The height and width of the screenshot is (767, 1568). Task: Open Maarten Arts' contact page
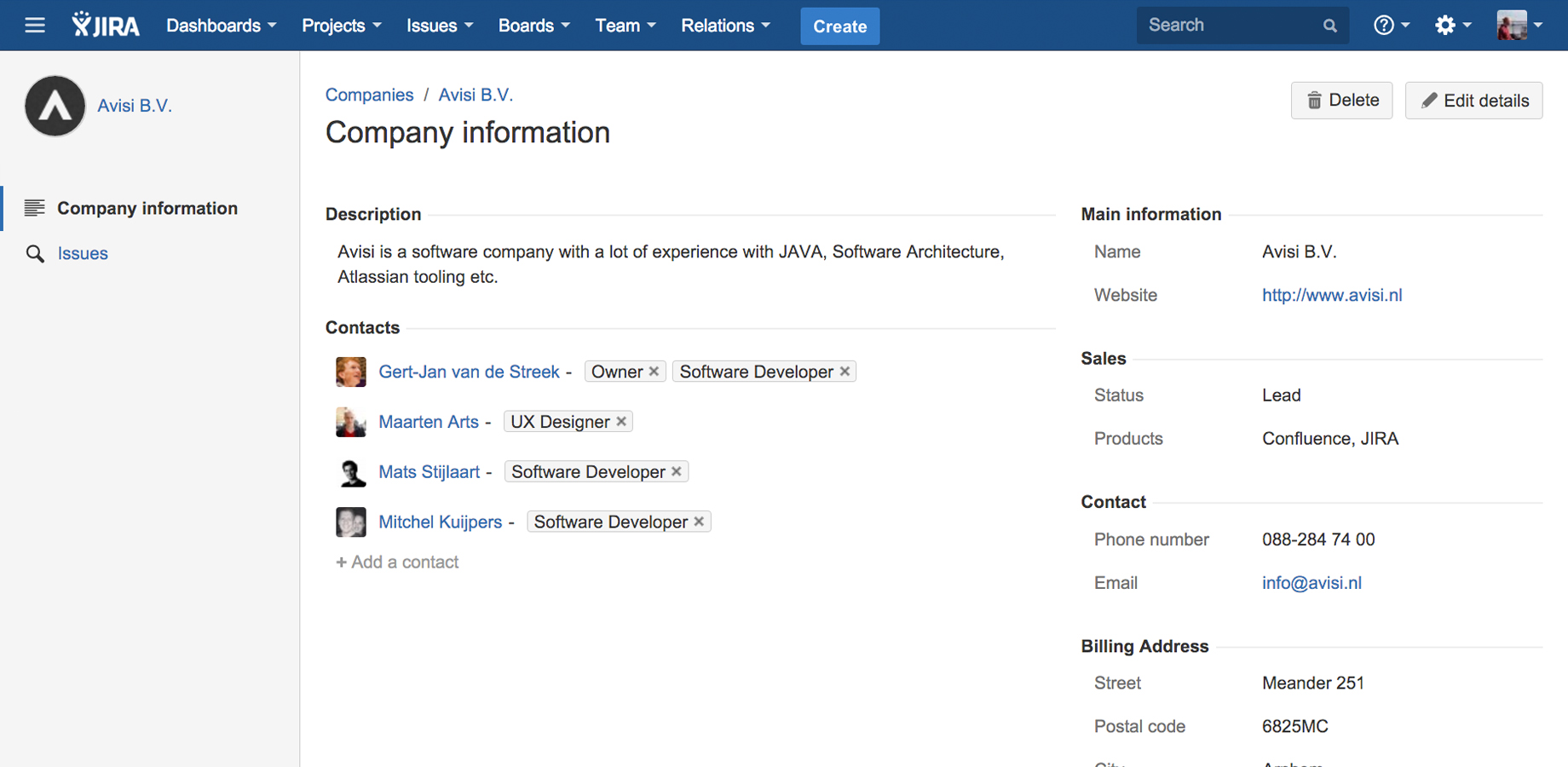(x=429, y=422)
